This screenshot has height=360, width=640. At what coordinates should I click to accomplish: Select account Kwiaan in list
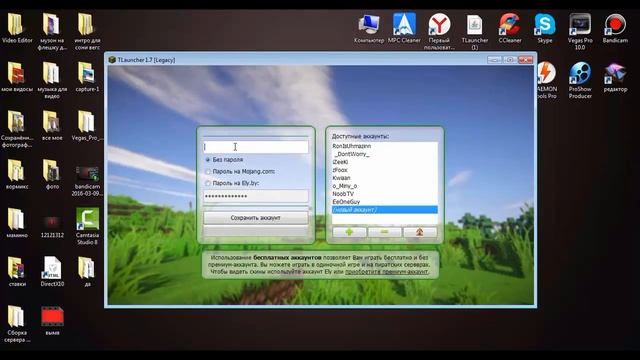384,178
